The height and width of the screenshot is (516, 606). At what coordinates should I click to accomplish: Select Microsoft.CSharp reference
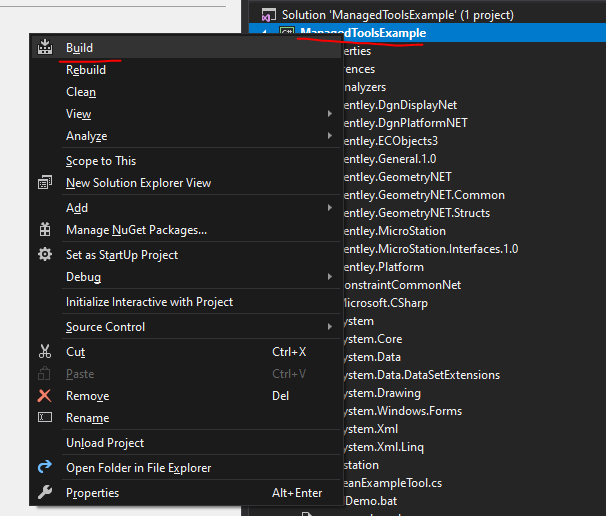385,303
